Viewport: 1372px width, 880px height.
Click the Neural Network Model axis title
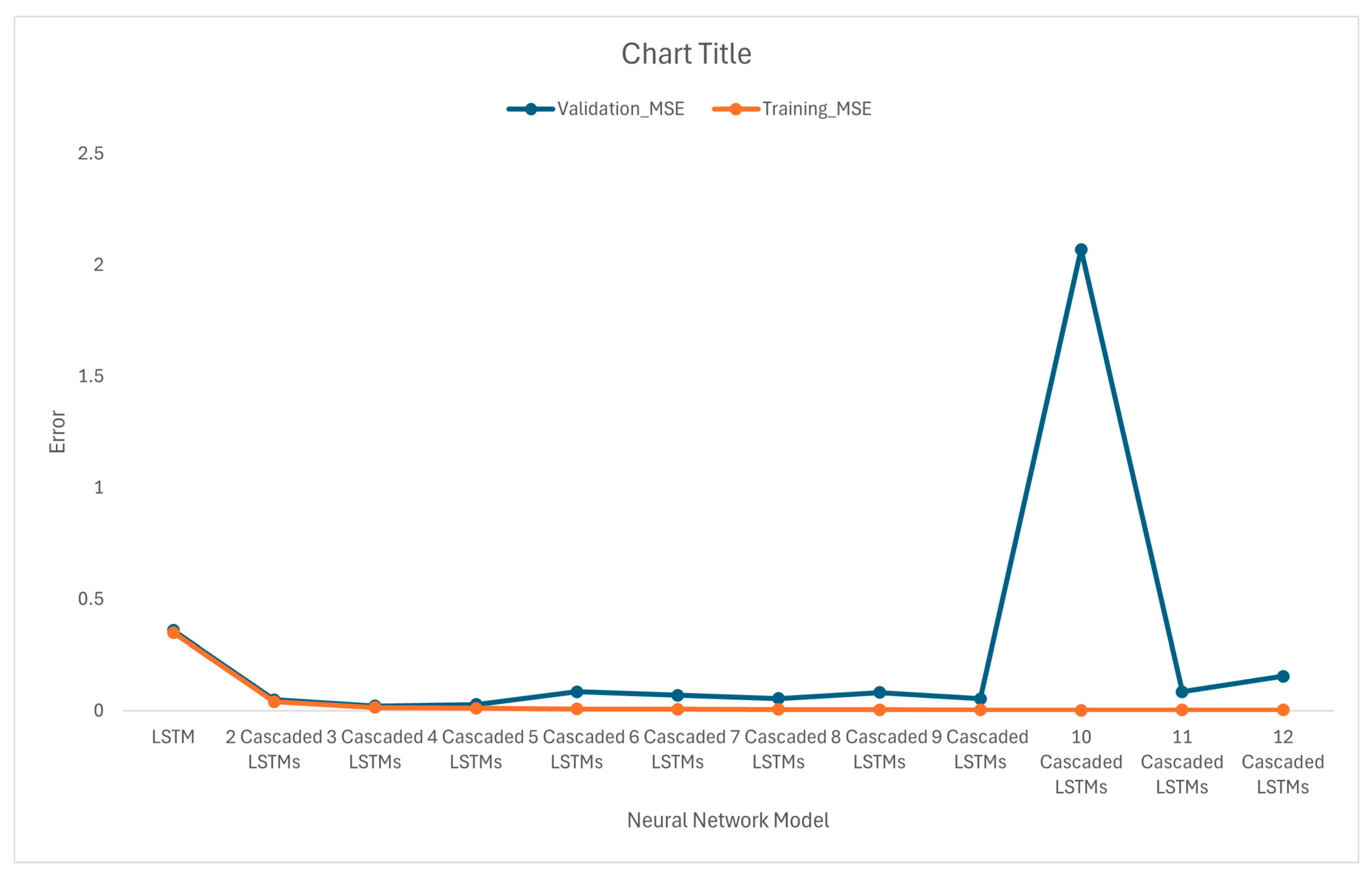[x=728, y=820]
